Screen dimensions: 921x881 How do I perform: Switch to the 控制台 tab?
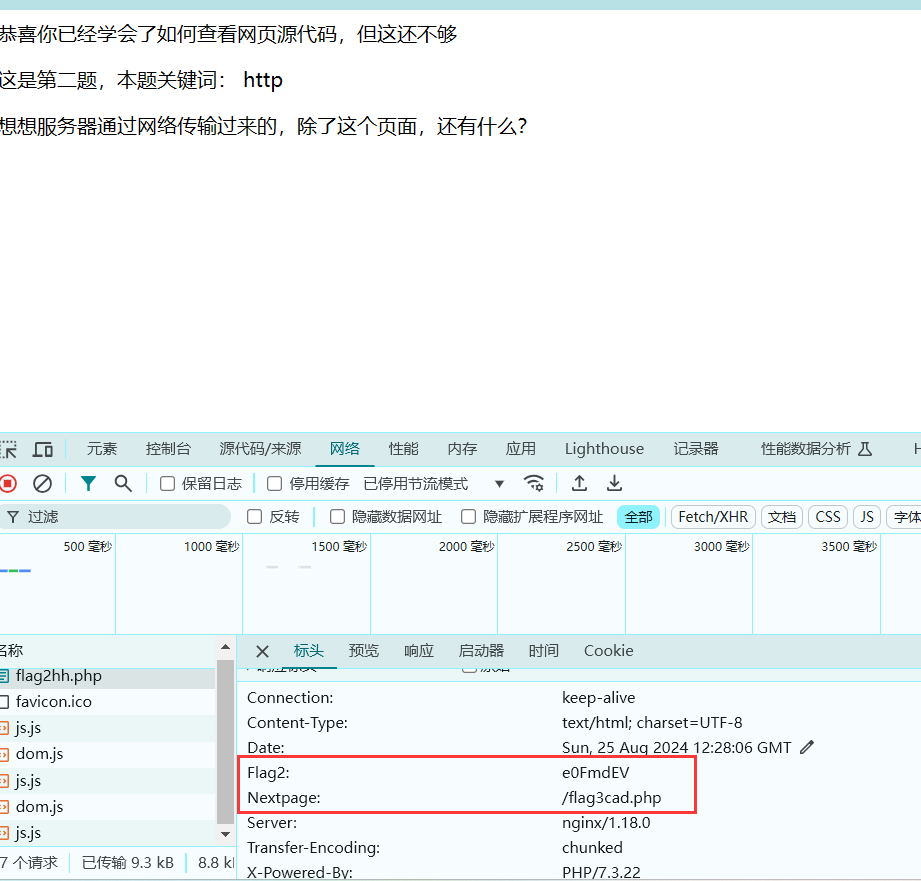click(x=168, y=449)
